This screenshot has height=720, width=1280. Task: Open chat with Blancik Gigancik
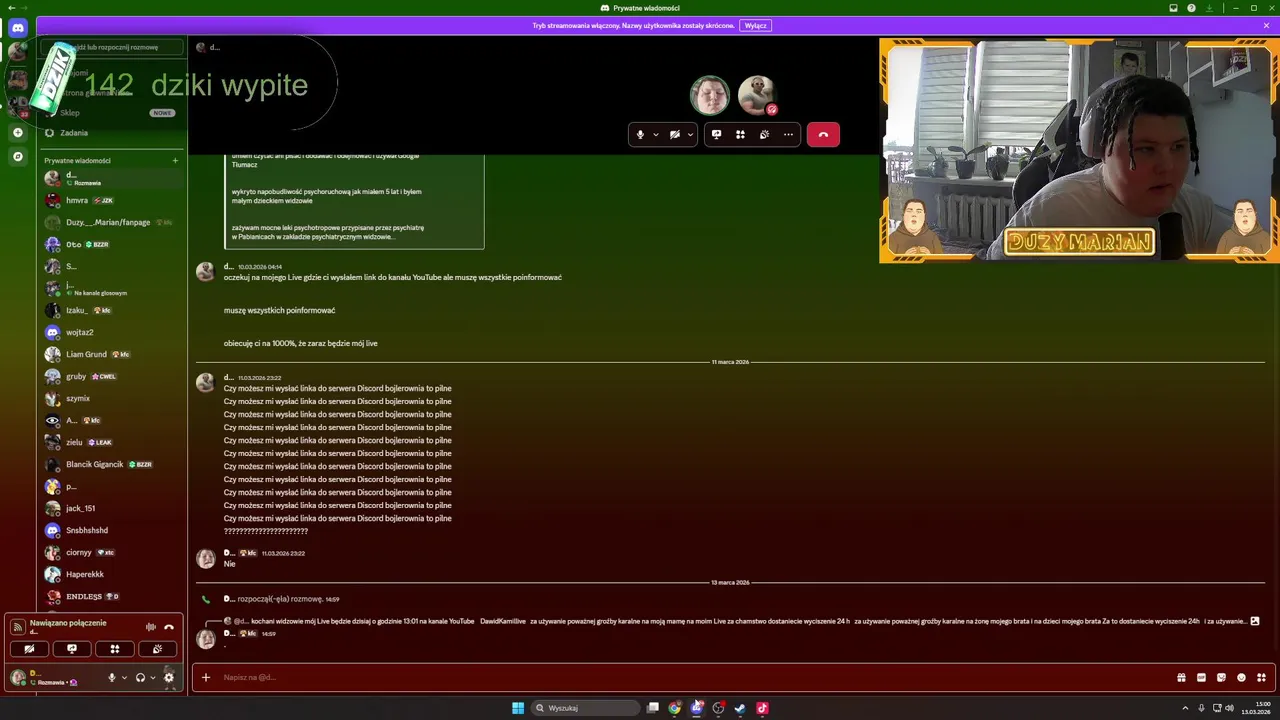coord(112,464)
